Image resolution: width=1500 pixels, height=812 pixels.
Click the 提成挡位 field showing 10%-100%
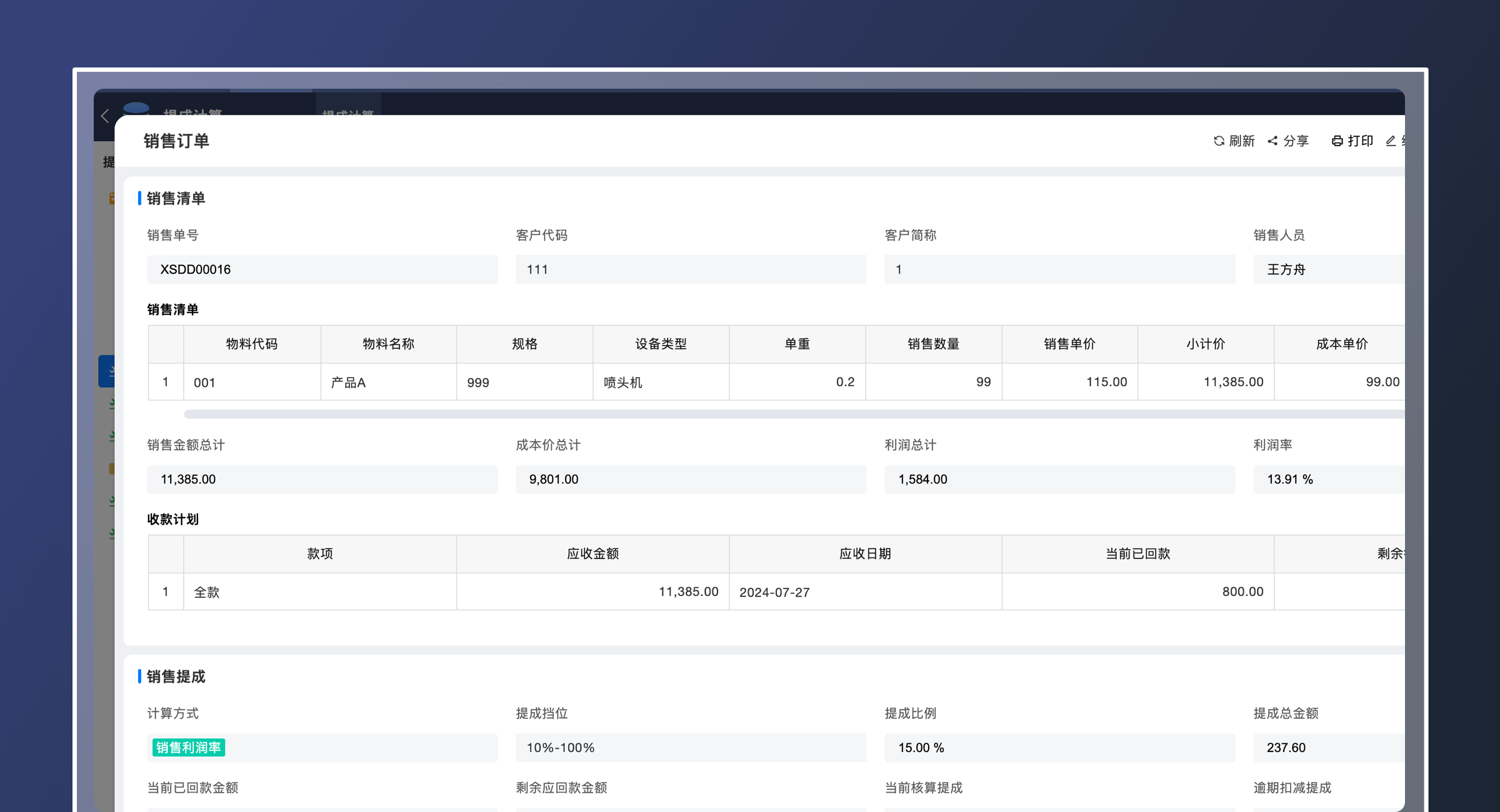690,747
